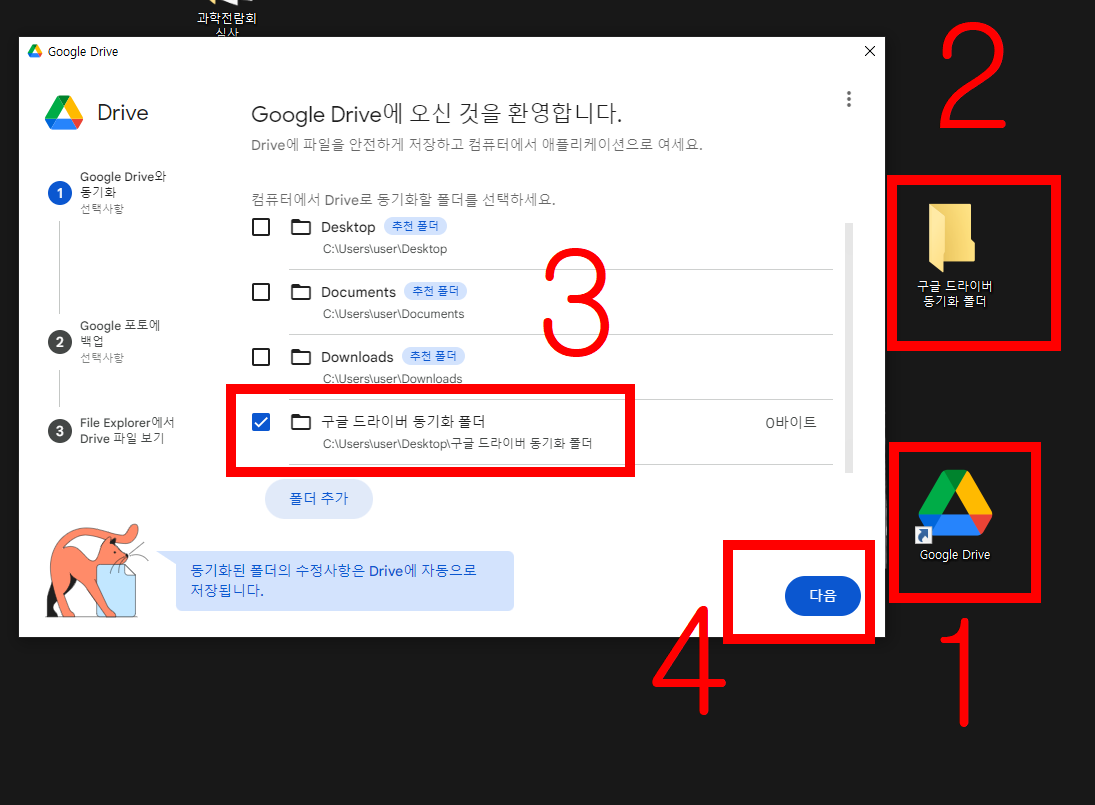Click the 추천 폴더 badge next to Downloads
Viewport: 1095px width, 805px height.
point(433,356)
